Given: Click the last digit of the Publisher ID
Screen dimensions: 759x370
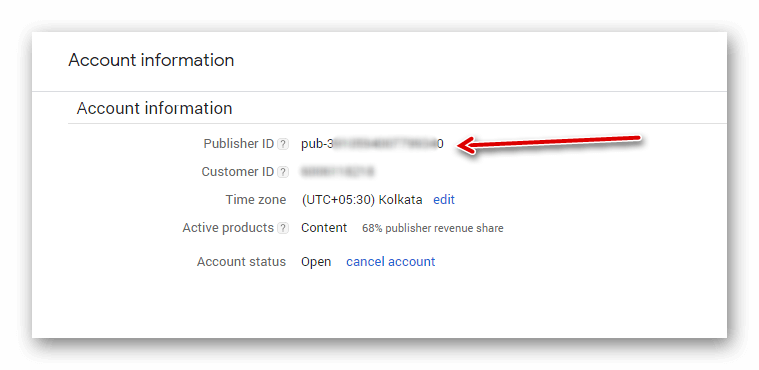Looking at the screenshot, I should [440, 144].
